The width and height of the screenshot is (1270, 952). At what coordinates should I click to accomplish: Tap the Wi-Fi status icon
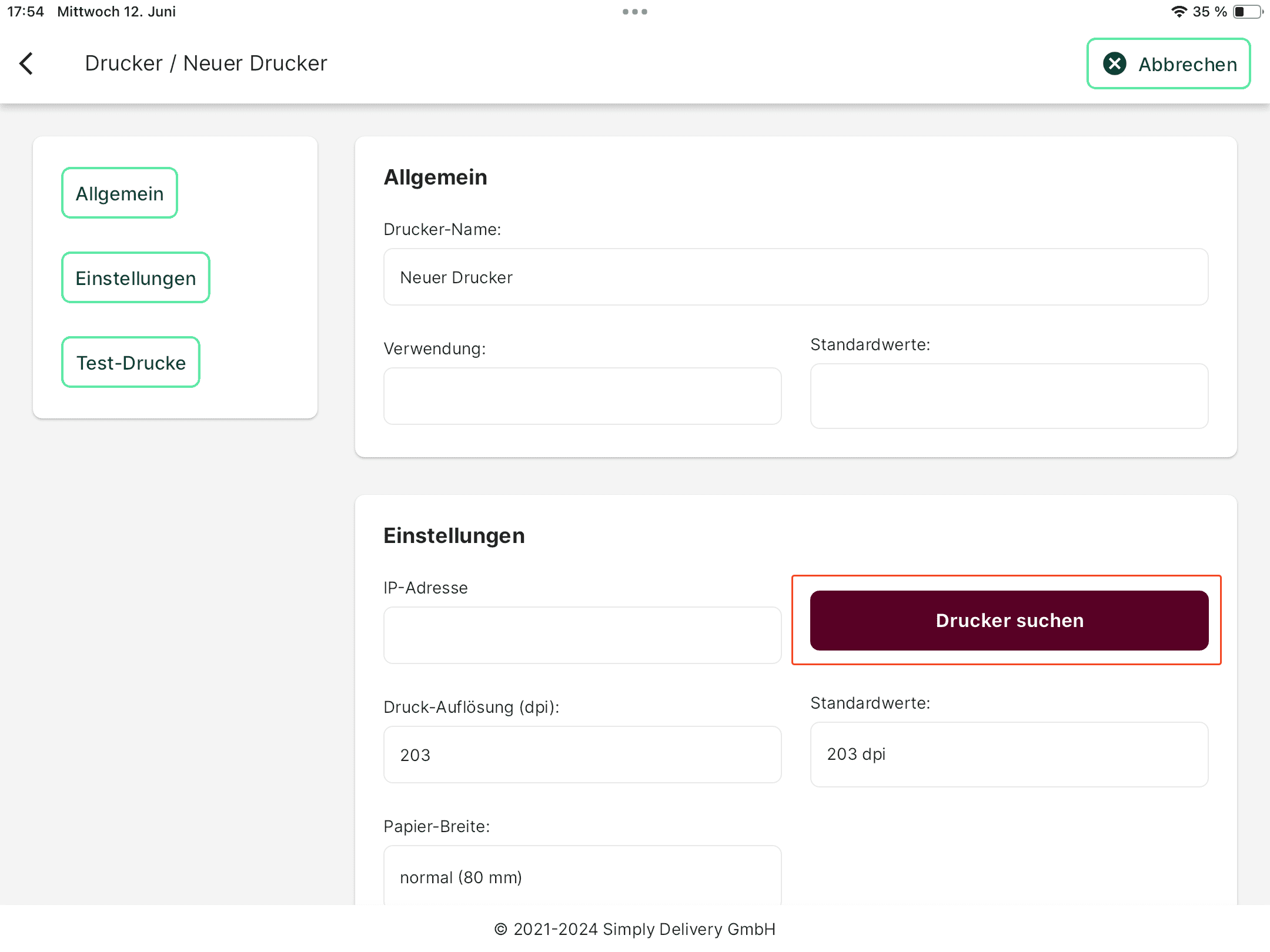point(1179,12)
